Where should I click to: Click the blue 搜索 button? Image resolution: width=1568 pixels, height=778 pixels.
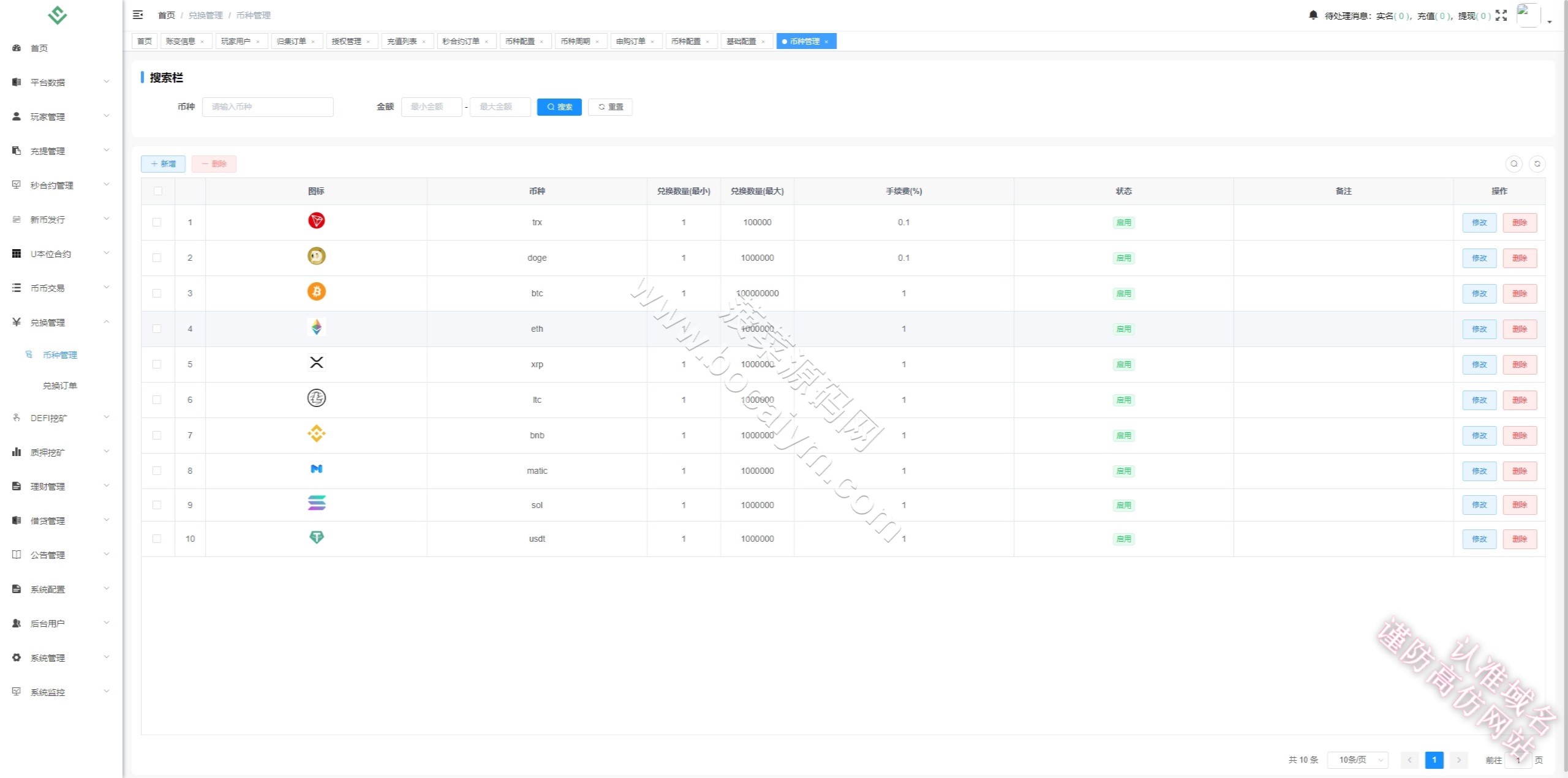pos(559,107)
